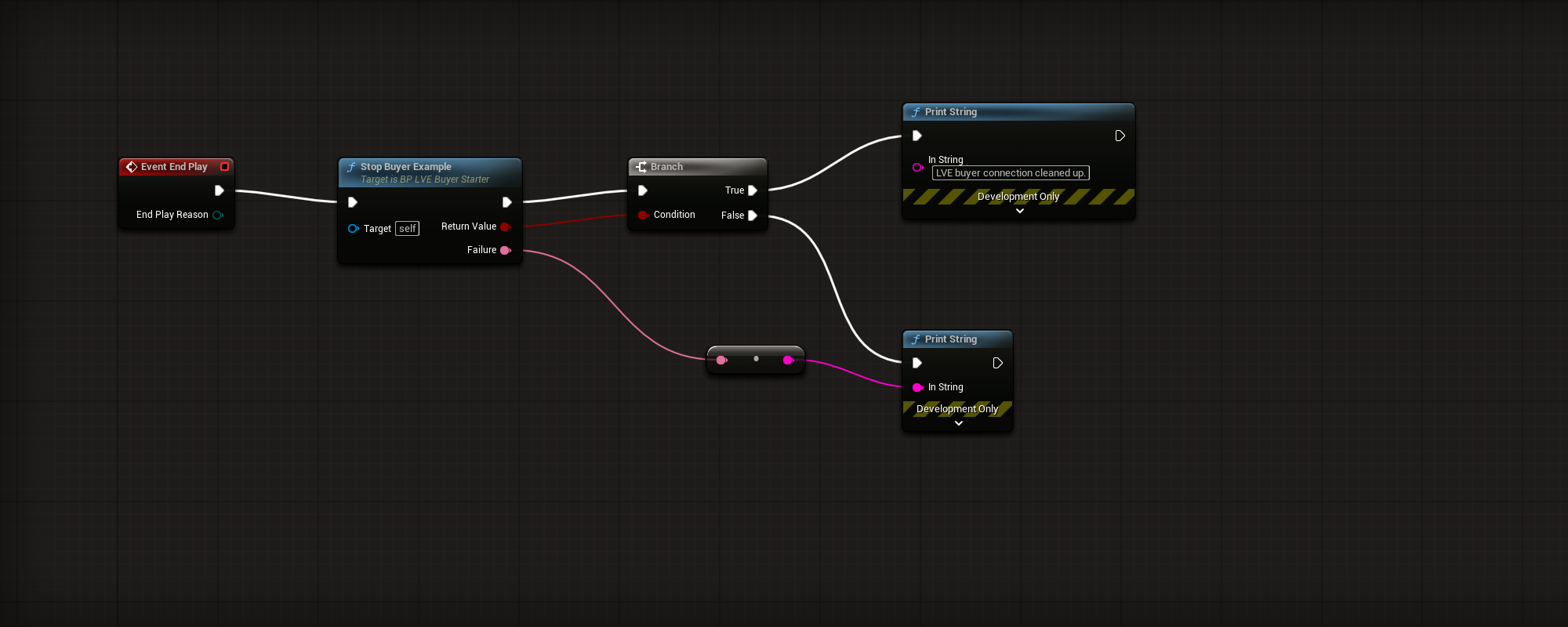Click the 'LVE buyer connection cleaned up.' text field
The height and width of the screenshot is (627, 1568).
tap(1011, 173)
